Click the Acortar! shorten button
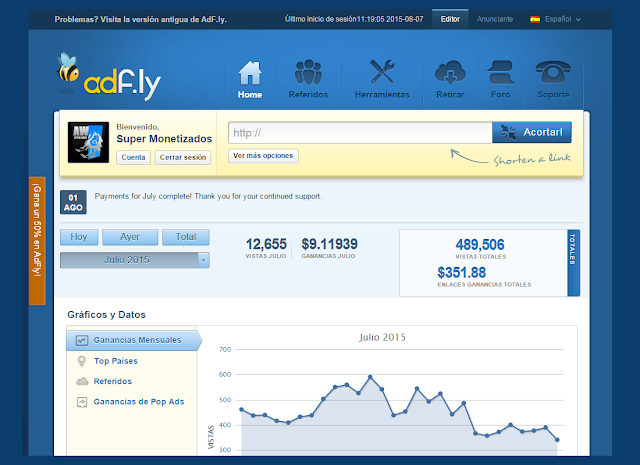Image resolution: width=640 pixels, height=465 pixels. [531, 132]
